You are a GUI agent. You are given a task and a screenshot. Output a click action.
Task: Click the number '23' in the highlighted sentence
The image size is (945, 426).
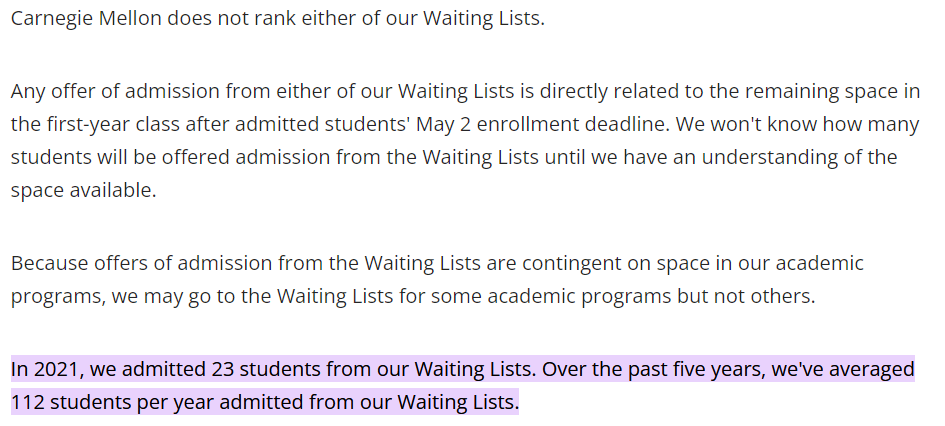point(223,369)
